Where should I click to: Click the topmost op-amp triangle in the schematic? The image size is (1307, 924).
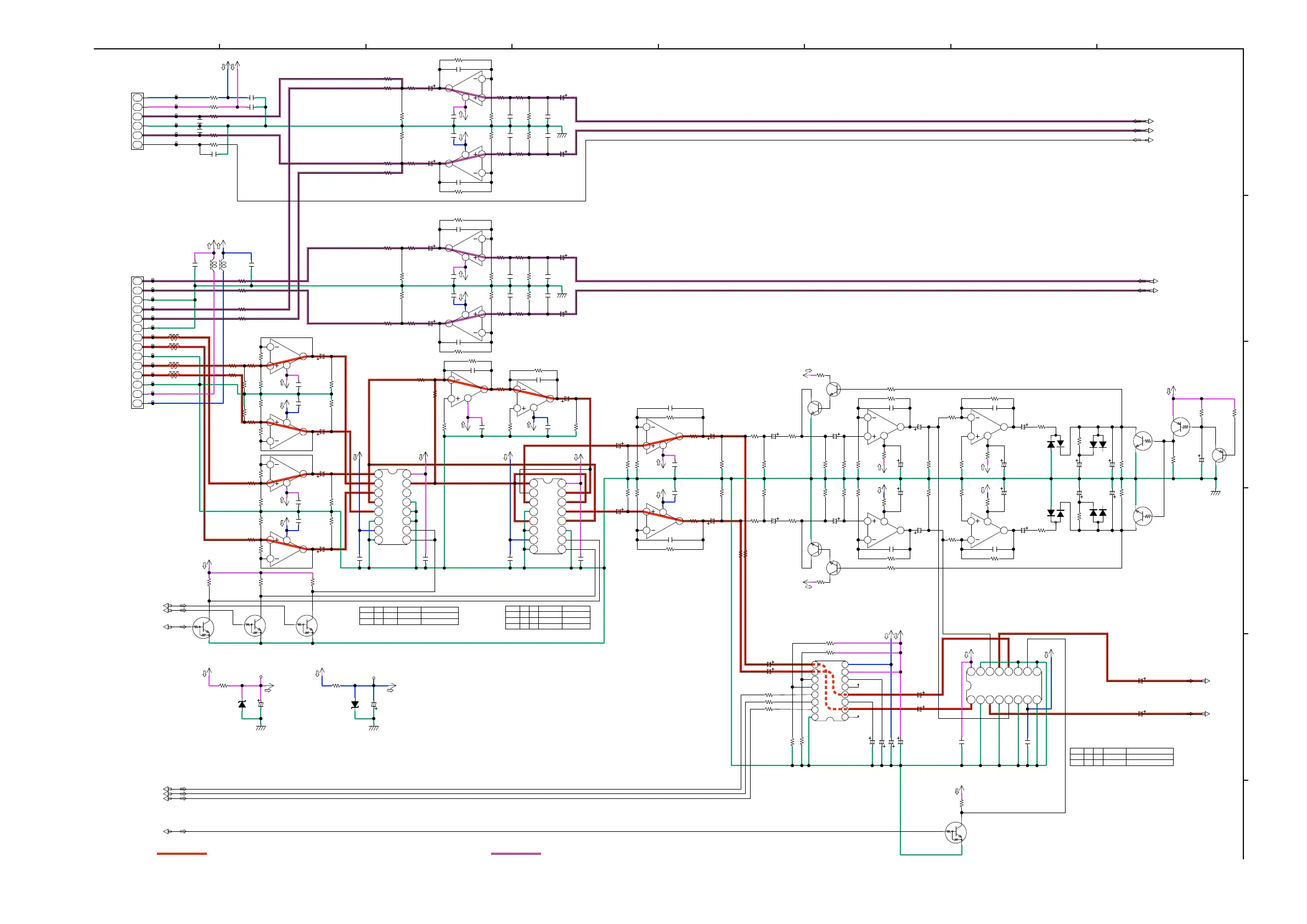[x=466, y=88]
